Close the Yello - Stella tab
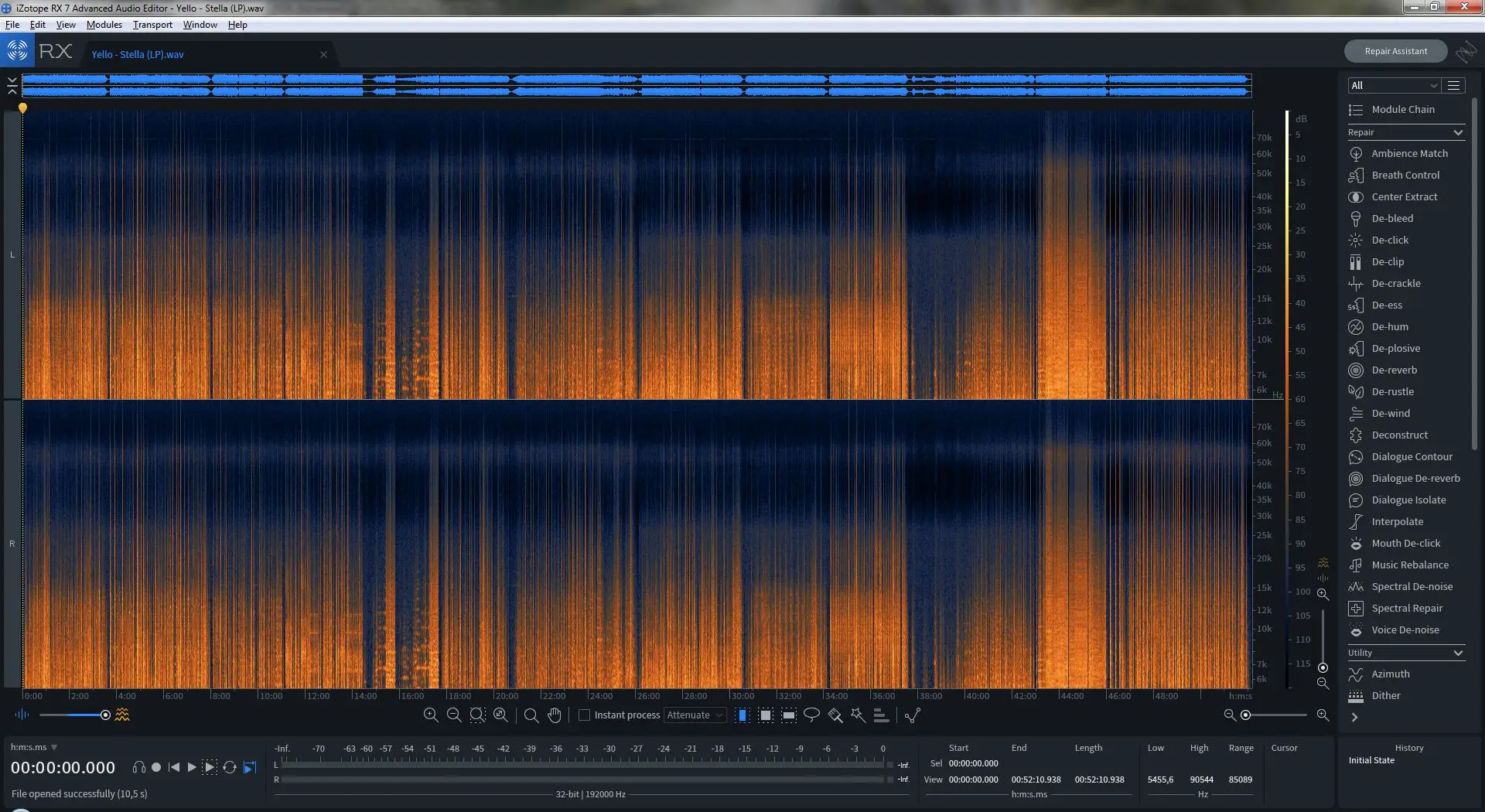 coord(323,54)
